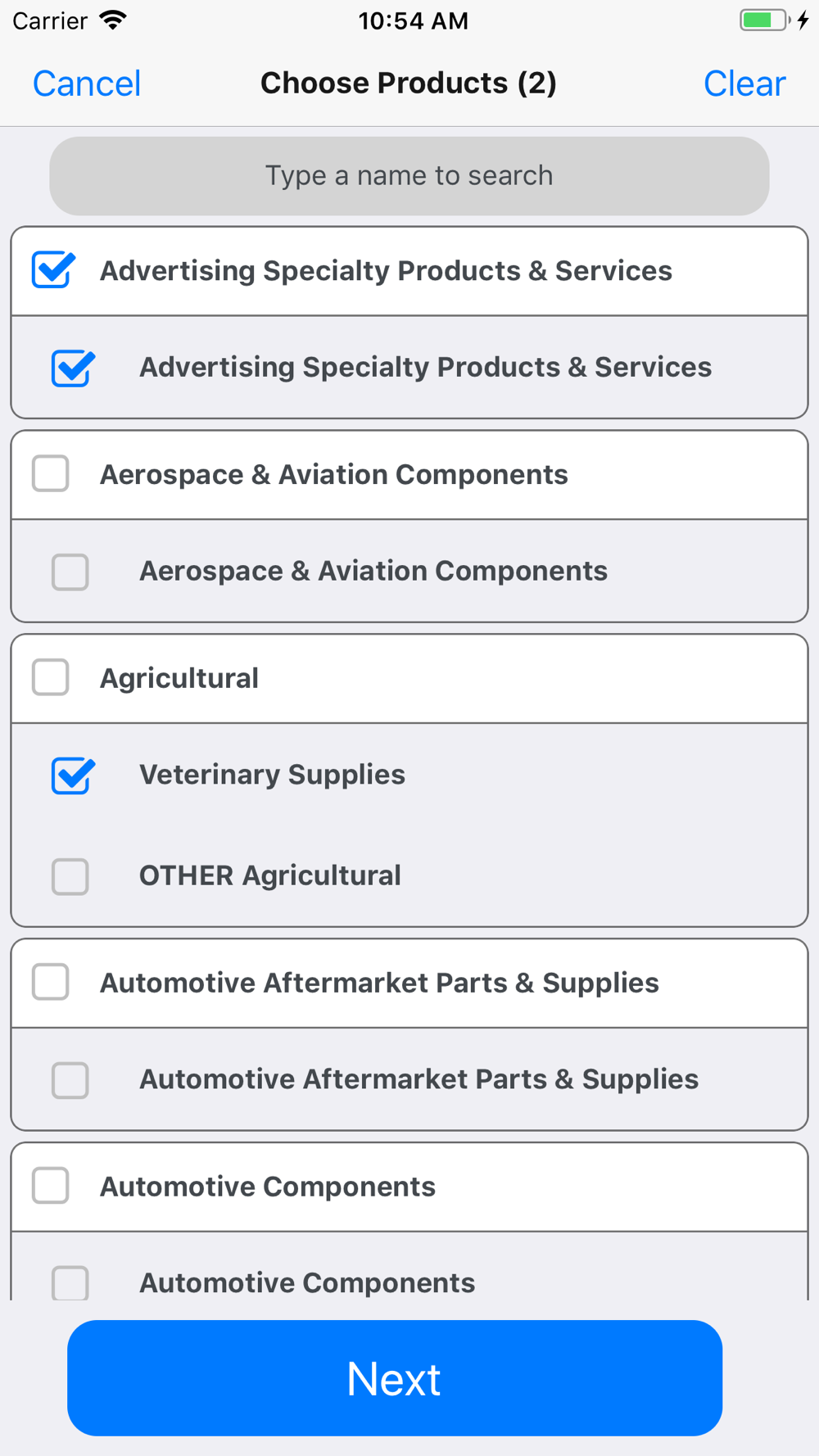Check the Automotive Components category checkbox
Screen dimensions: 819x1456
(51, 1186)
